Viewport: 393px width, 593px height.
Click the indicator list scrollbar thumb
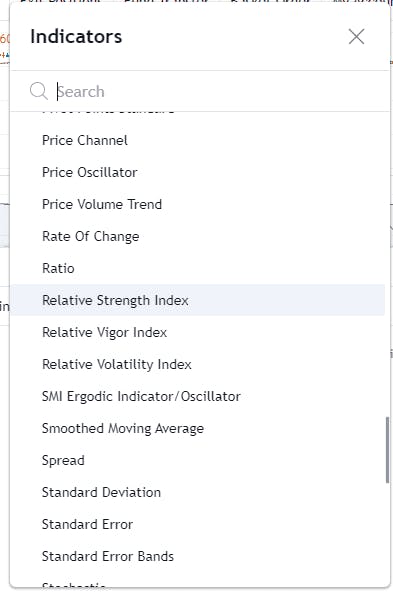pyautogui.click(x=387, y=450)
